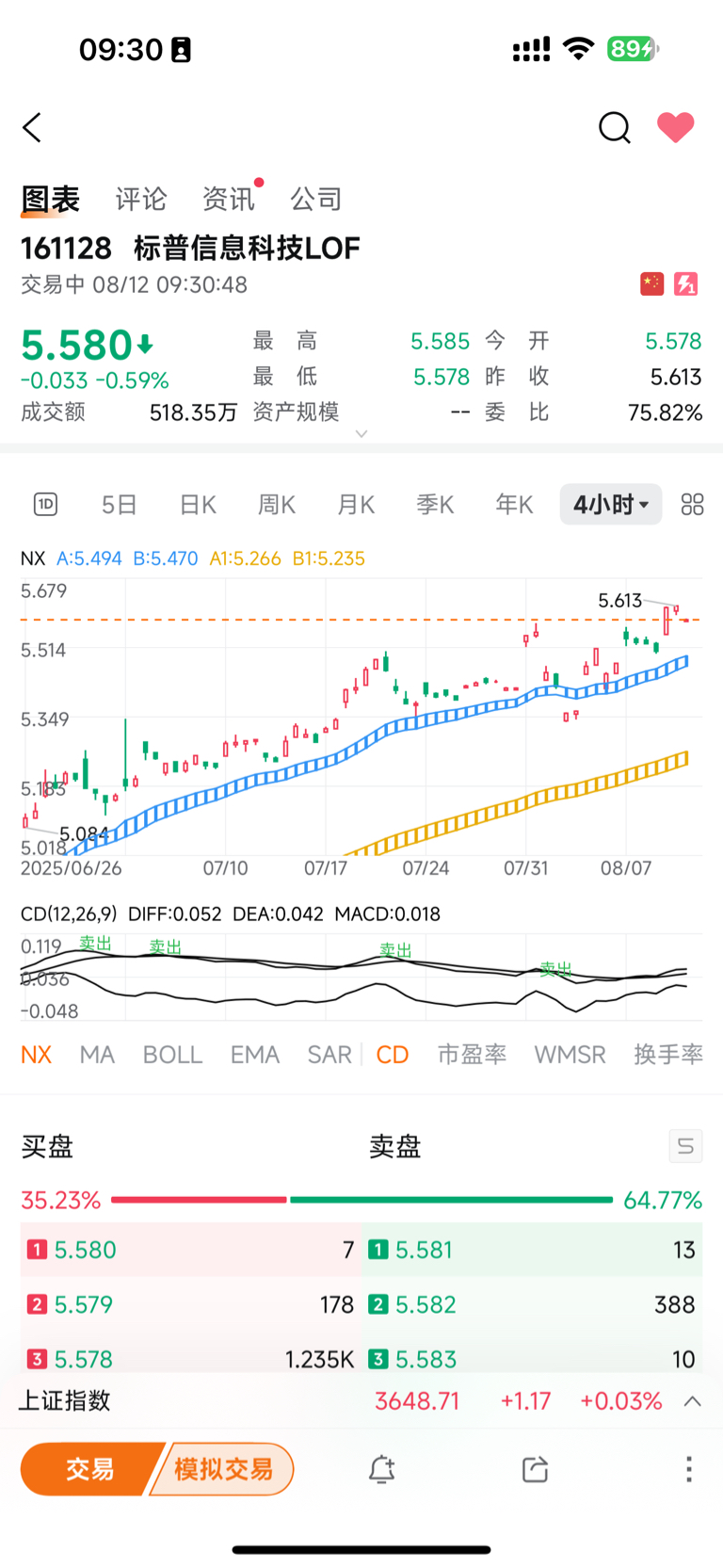Select the 1D intraday chart icon
This screenshot has height=1568, width=723.
tap(45, 505)
